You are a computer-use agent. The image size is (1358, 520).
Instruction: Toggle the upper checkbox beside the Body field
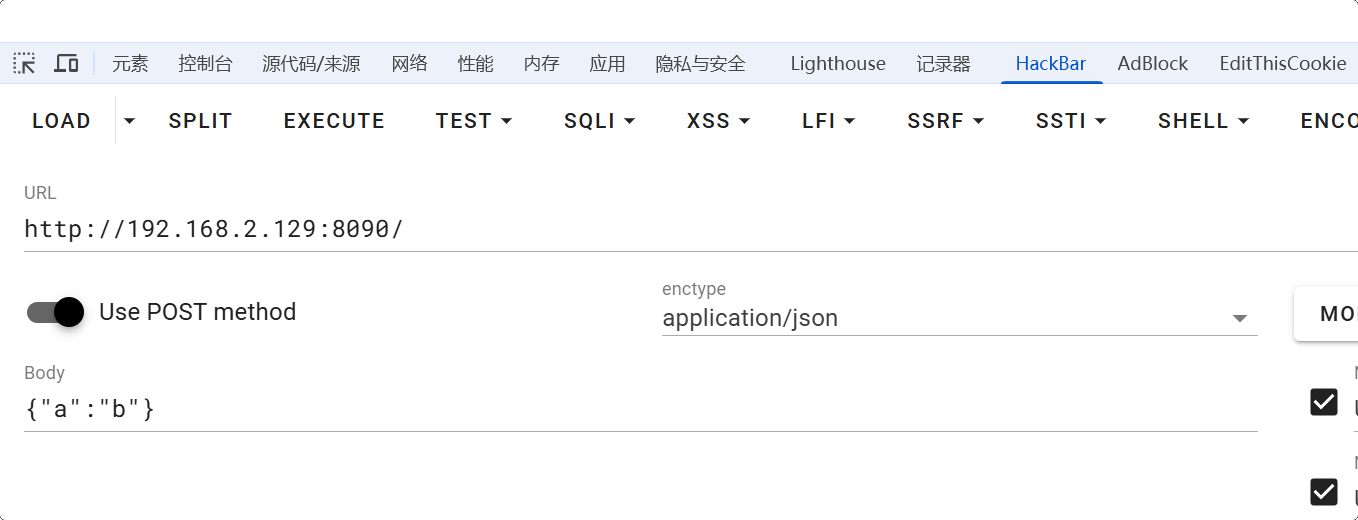(1324, 402)
